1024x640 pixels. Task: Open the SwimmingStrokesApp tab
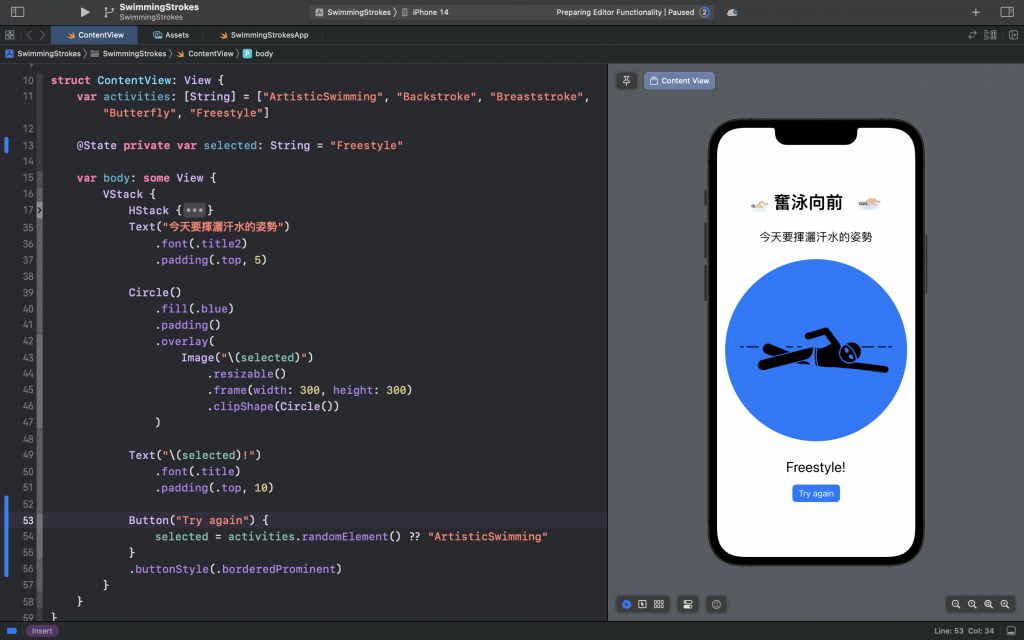[x=264, y=35]
